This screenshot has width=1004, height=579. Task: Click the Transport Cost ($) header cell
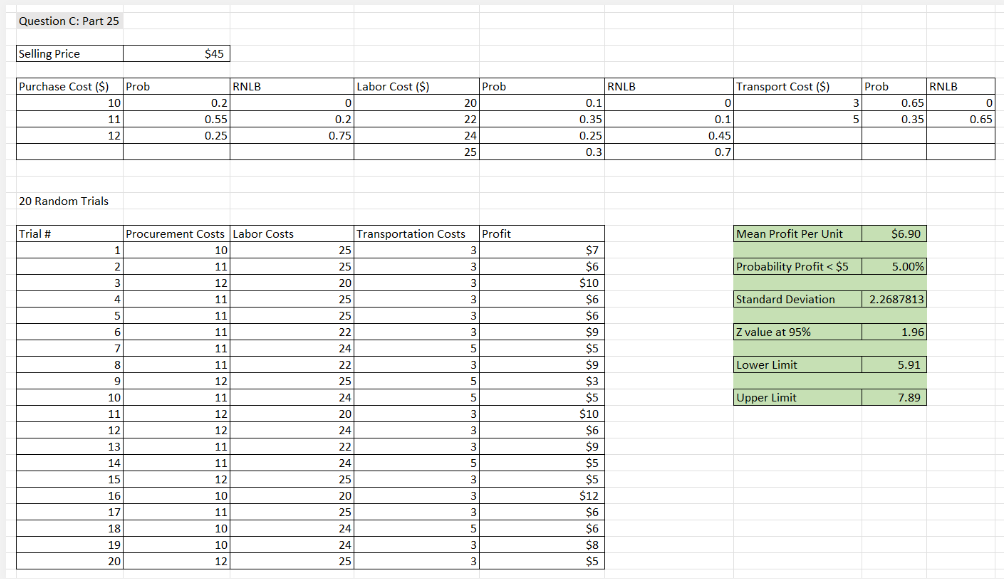(x=782, y=87)
